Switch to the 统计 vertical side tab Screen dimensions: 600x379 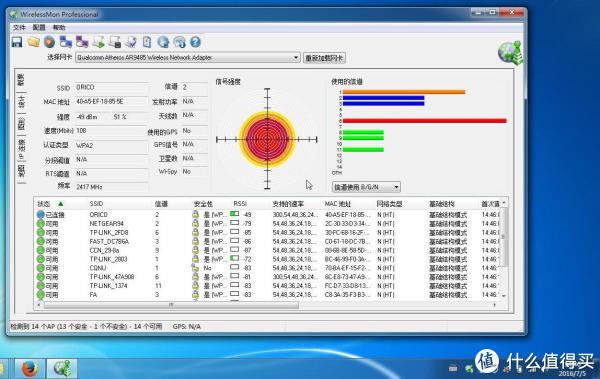click(x=21, y=103)
